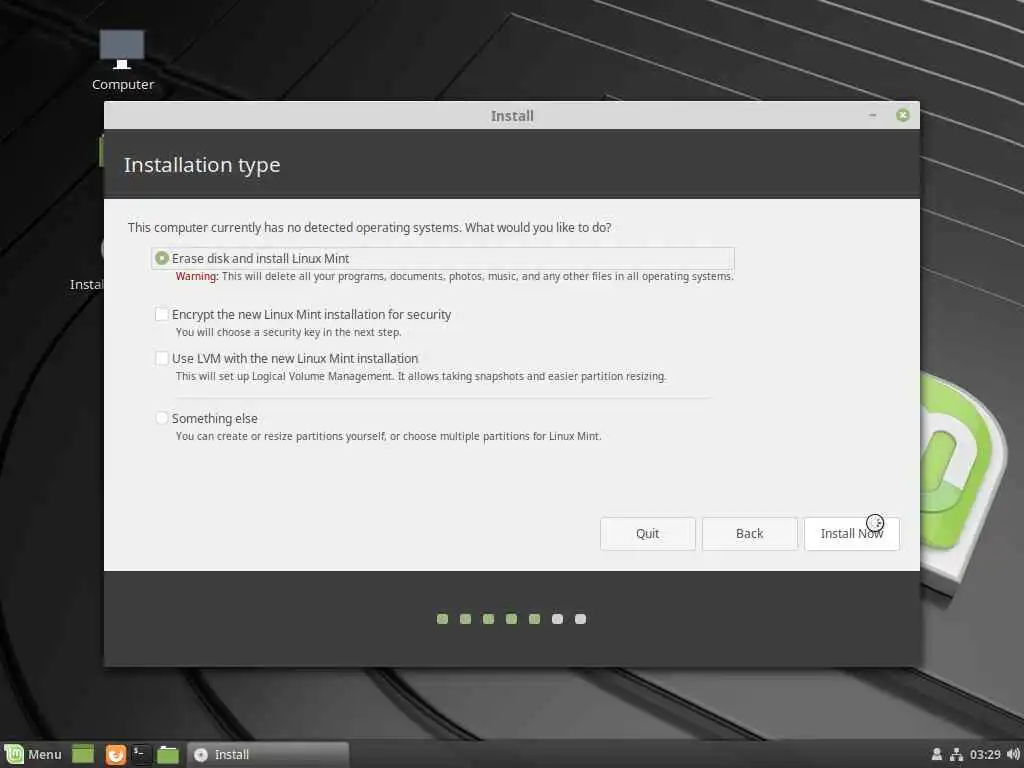Minimize the Install window
This screenshot has width=1024, height=768.
point(872,116)
